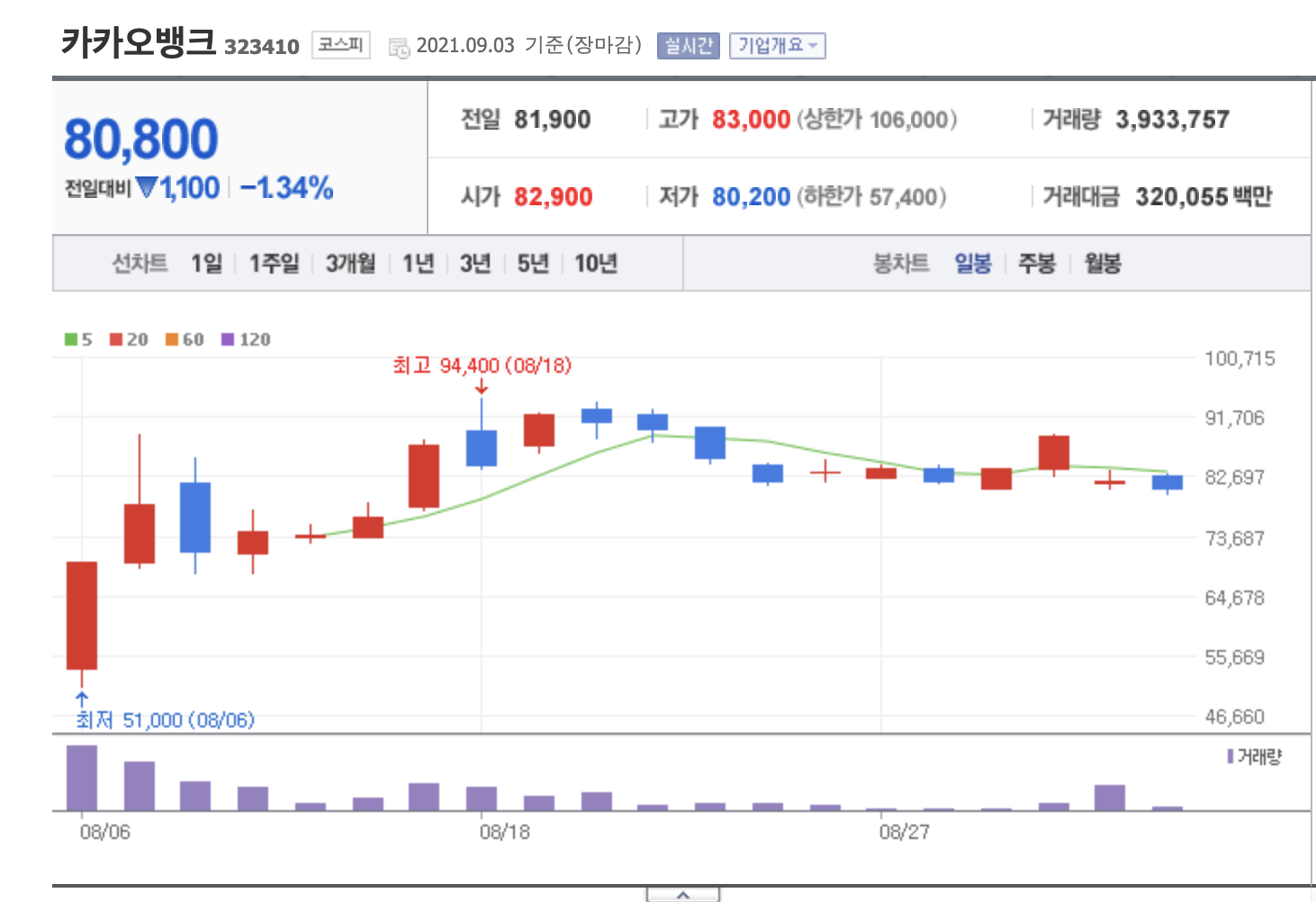The height and width of the screenshot is (902, 1316).
Task: Select the 5년 line chart tab
Action: point(533,264)
